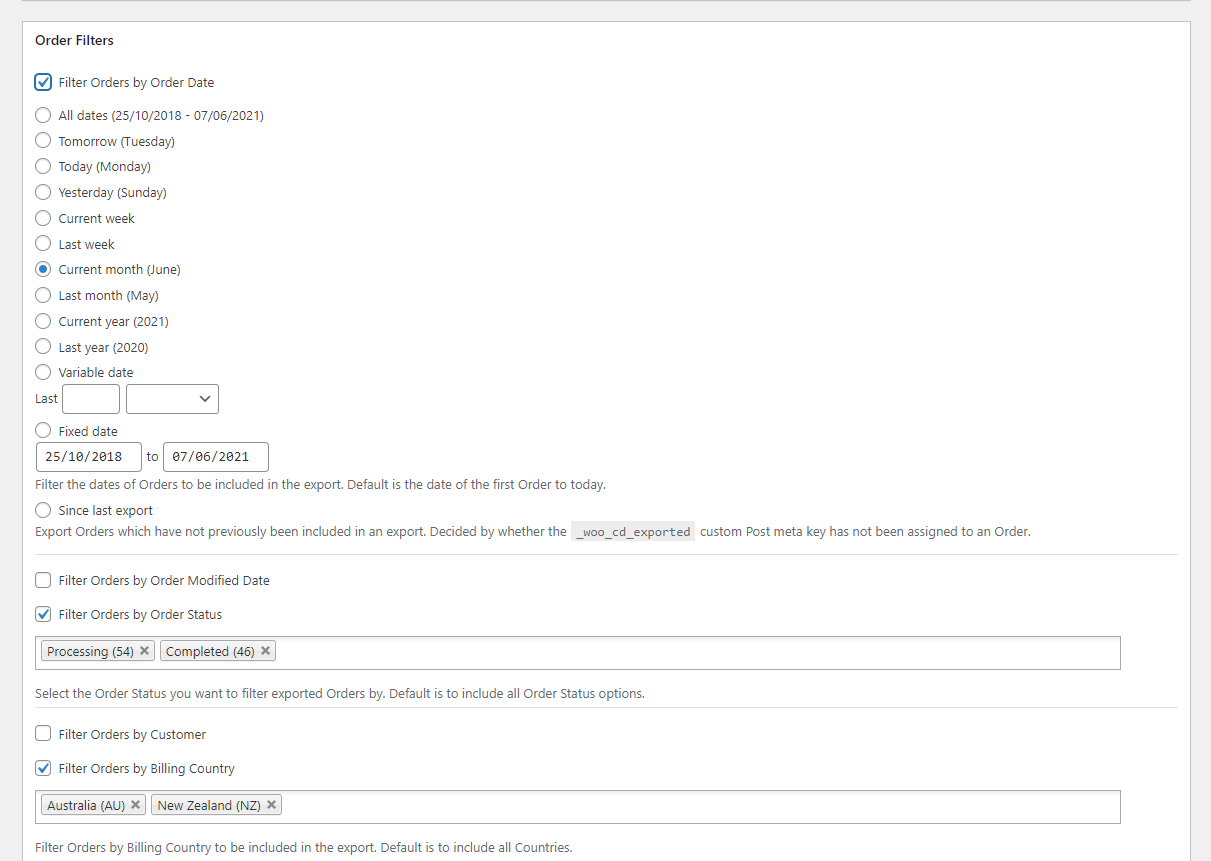
Task: Click the end date field 07/06/2021
Action: point(215,457)
